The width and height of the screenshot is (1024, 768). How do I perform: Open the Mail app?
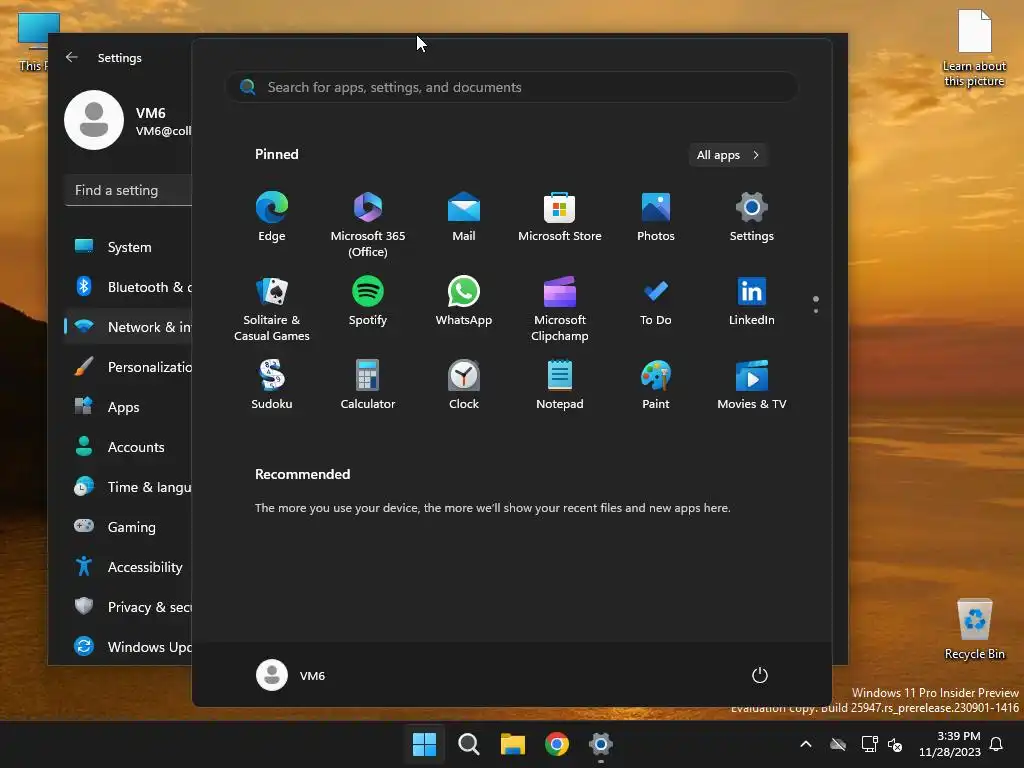[x=464, y=217]
